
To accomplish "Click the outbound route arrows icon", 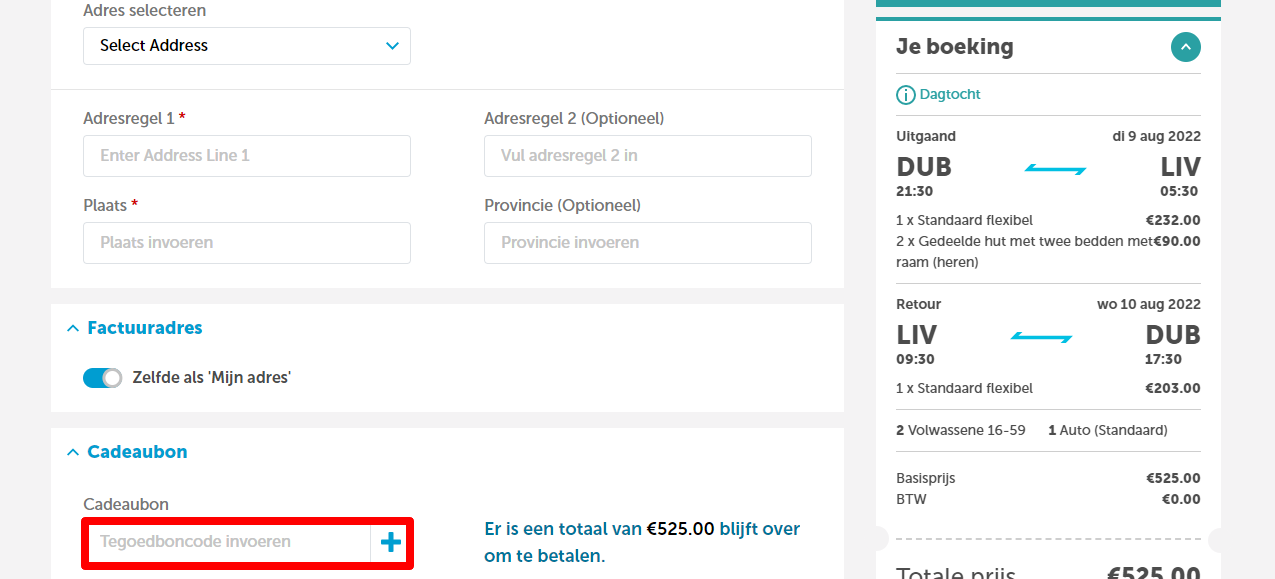I will (x=1055, y=170).
